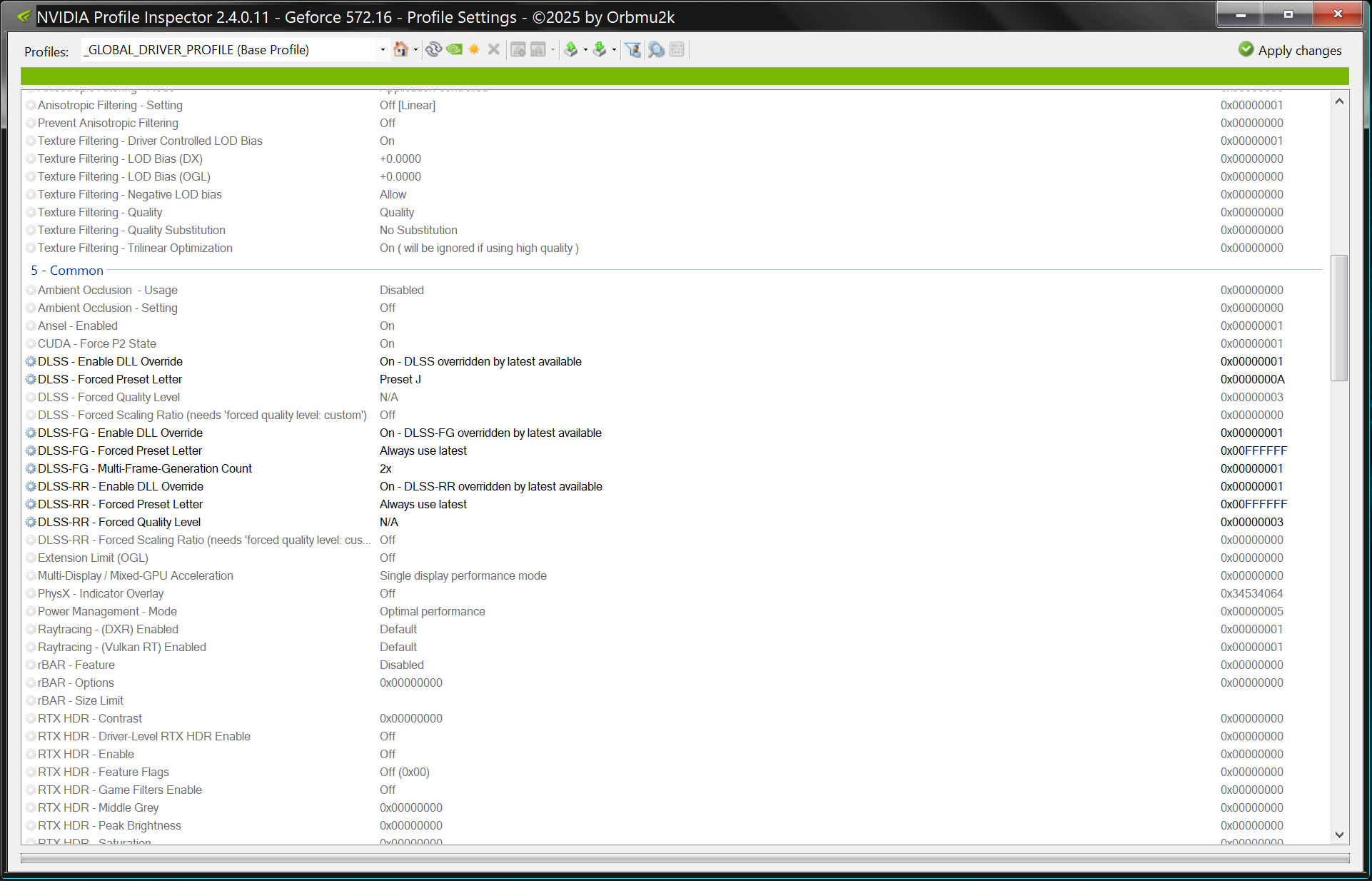Expand the arrow next to the home icon
Image resolution: width=1372 pixels, height=881 pixels.
[x=415, y=50]
